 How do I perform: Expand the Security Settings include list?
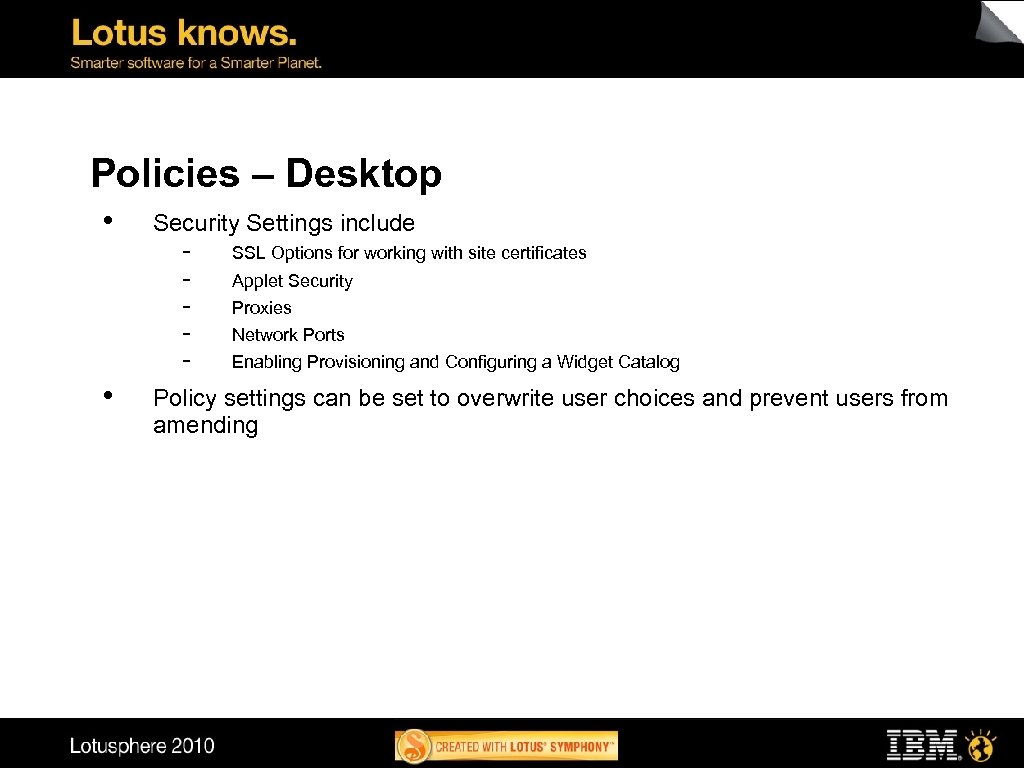coord(283,223)
